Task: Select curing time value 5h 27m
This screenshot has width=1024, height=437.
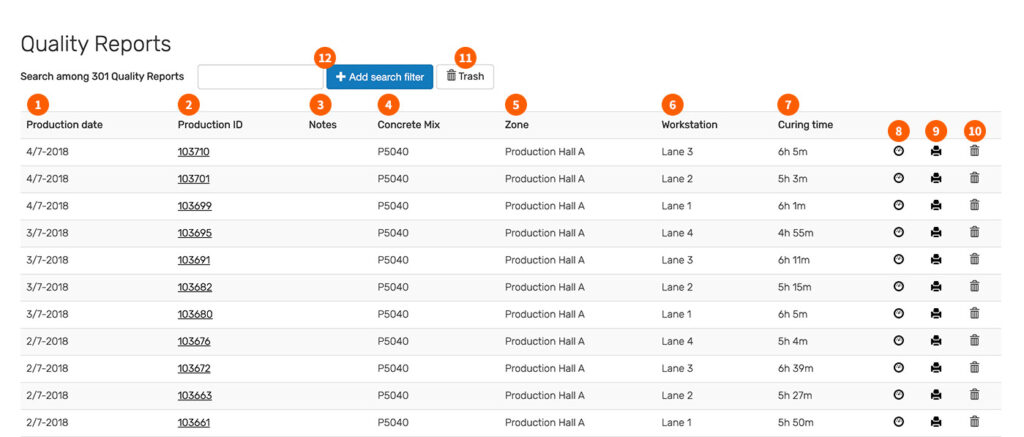Action: [x=795, y=395]
